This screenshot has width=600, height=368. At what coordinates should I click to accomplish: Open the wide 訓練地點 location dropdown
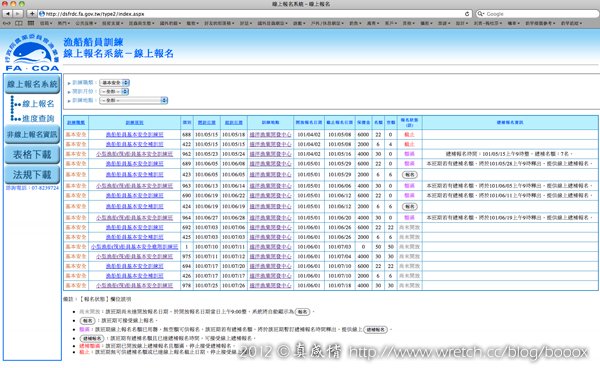(x=134, y=100)
